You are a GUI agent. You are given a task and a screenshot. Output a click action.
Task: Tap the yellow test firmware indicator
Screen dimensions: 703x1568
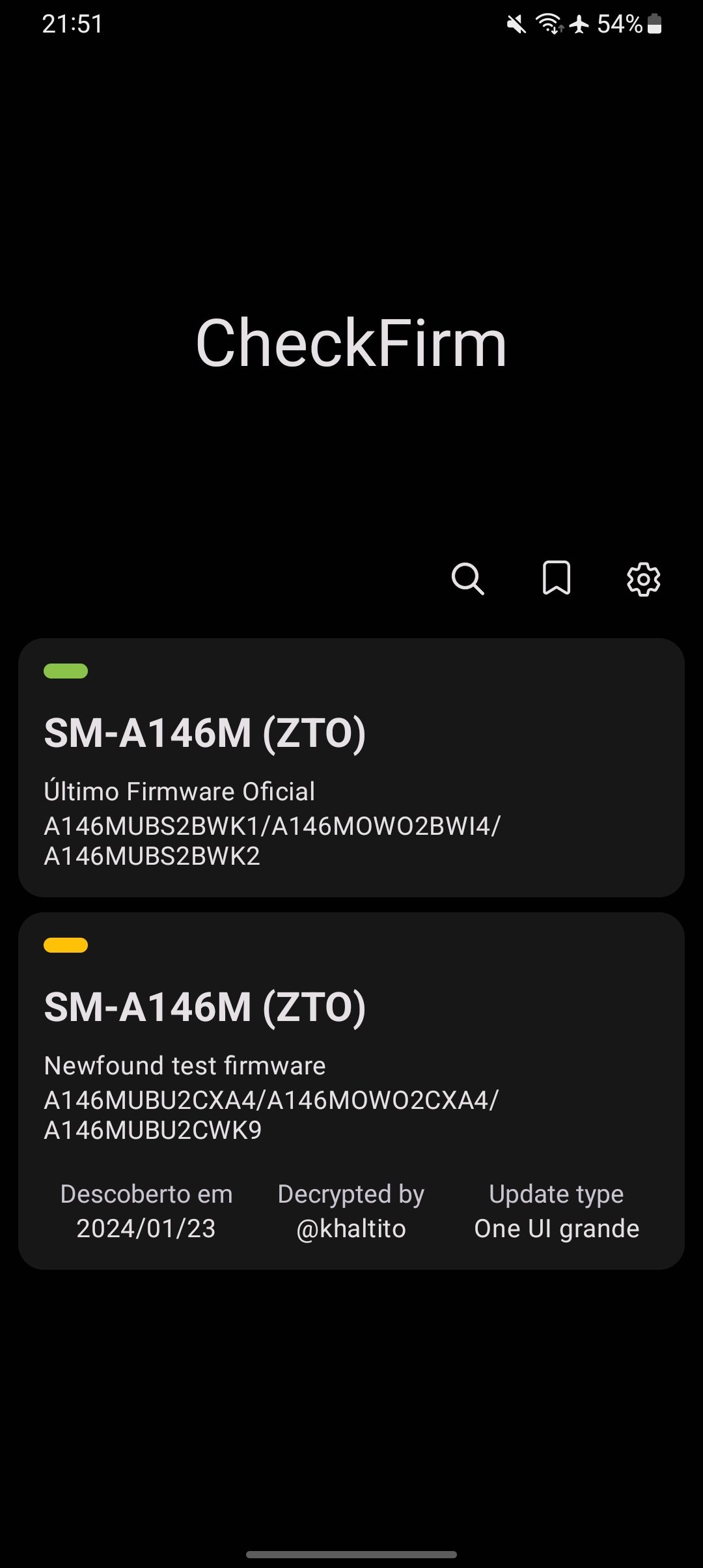pos(66,945)
